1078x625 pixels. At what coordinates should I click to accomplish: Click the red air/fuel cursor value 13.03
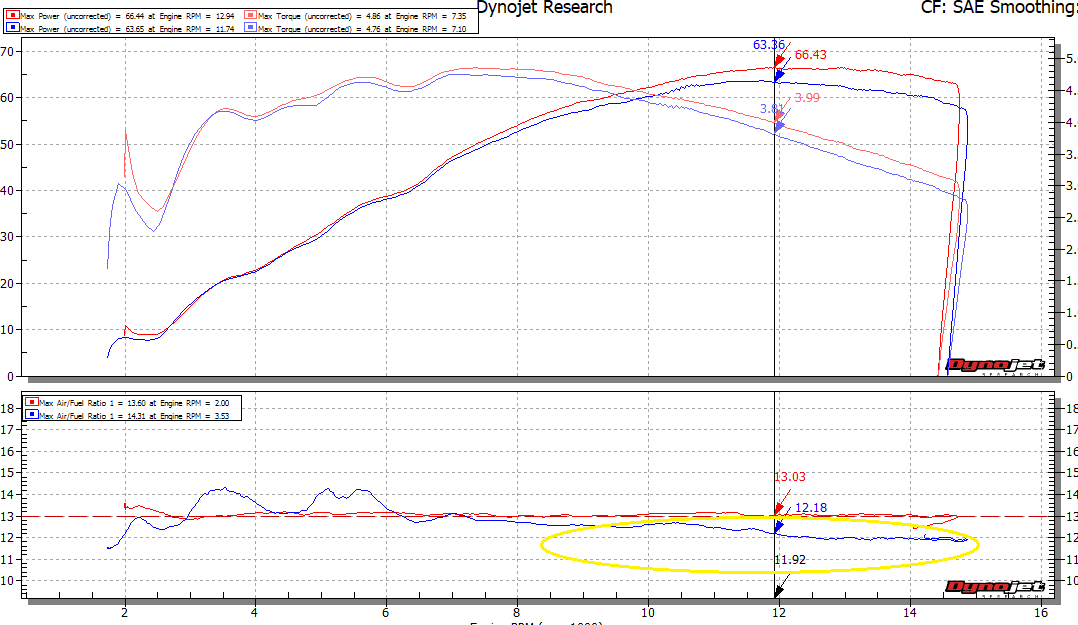click(789, 476)
